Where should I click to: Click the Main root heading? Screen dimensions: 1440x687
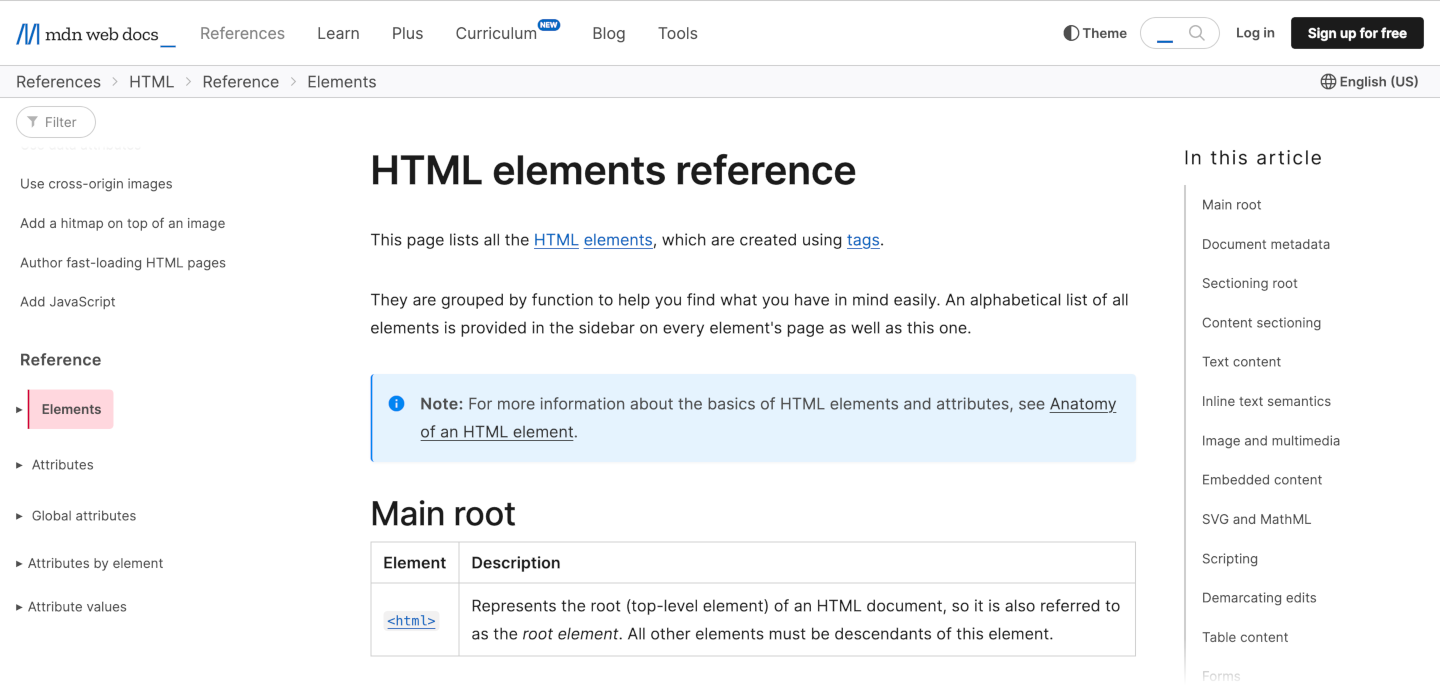(x=443, y=514)
